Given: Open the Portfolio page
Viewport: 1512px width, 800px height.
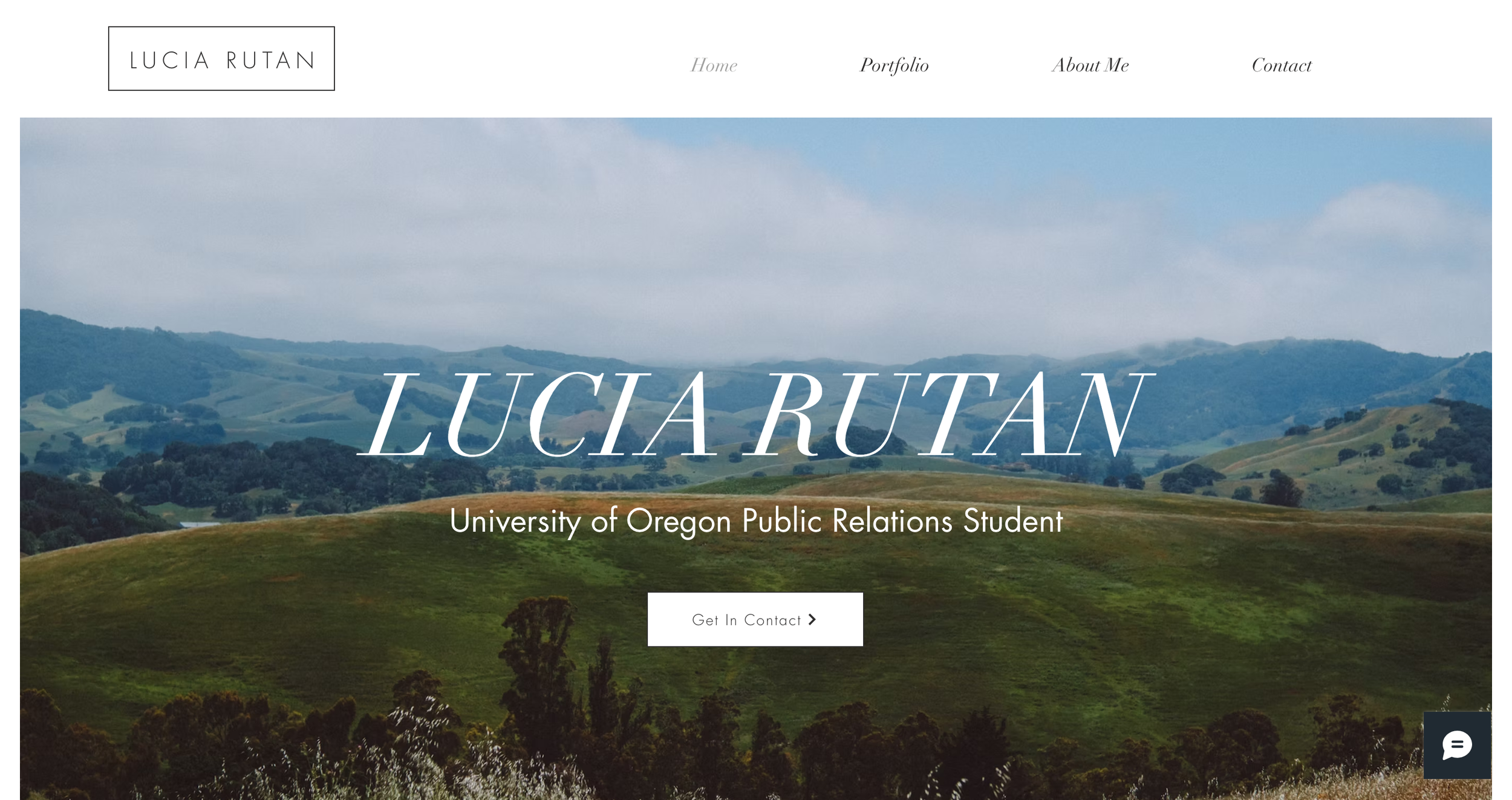Looking at the screenshot, I should pyautogui.click(x=894, y=65).
